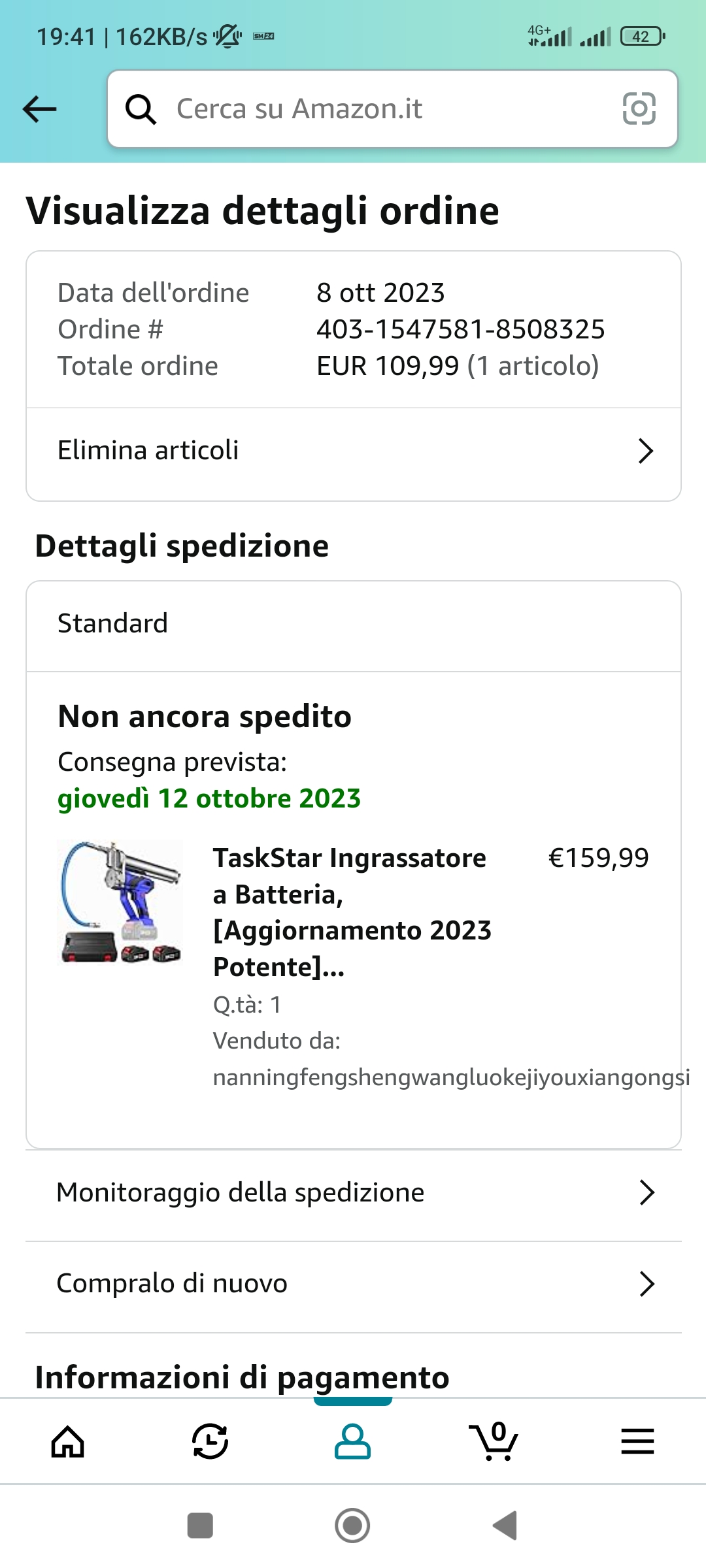Screen dimensions: 706x1568
Task: Tap the magnifying glass search icon
Action: click(141, 109)
